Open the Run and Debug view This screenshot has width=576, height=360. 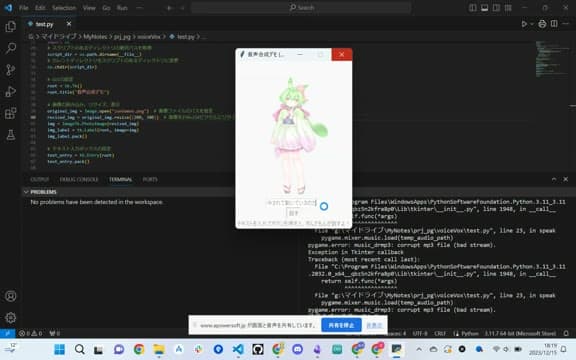pos(11,91)
